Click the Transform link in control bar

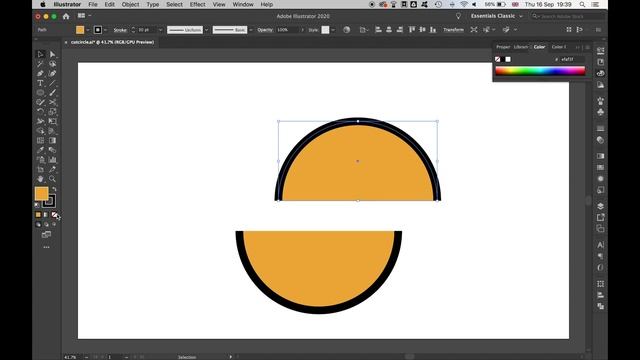click(x=453, y=30)
